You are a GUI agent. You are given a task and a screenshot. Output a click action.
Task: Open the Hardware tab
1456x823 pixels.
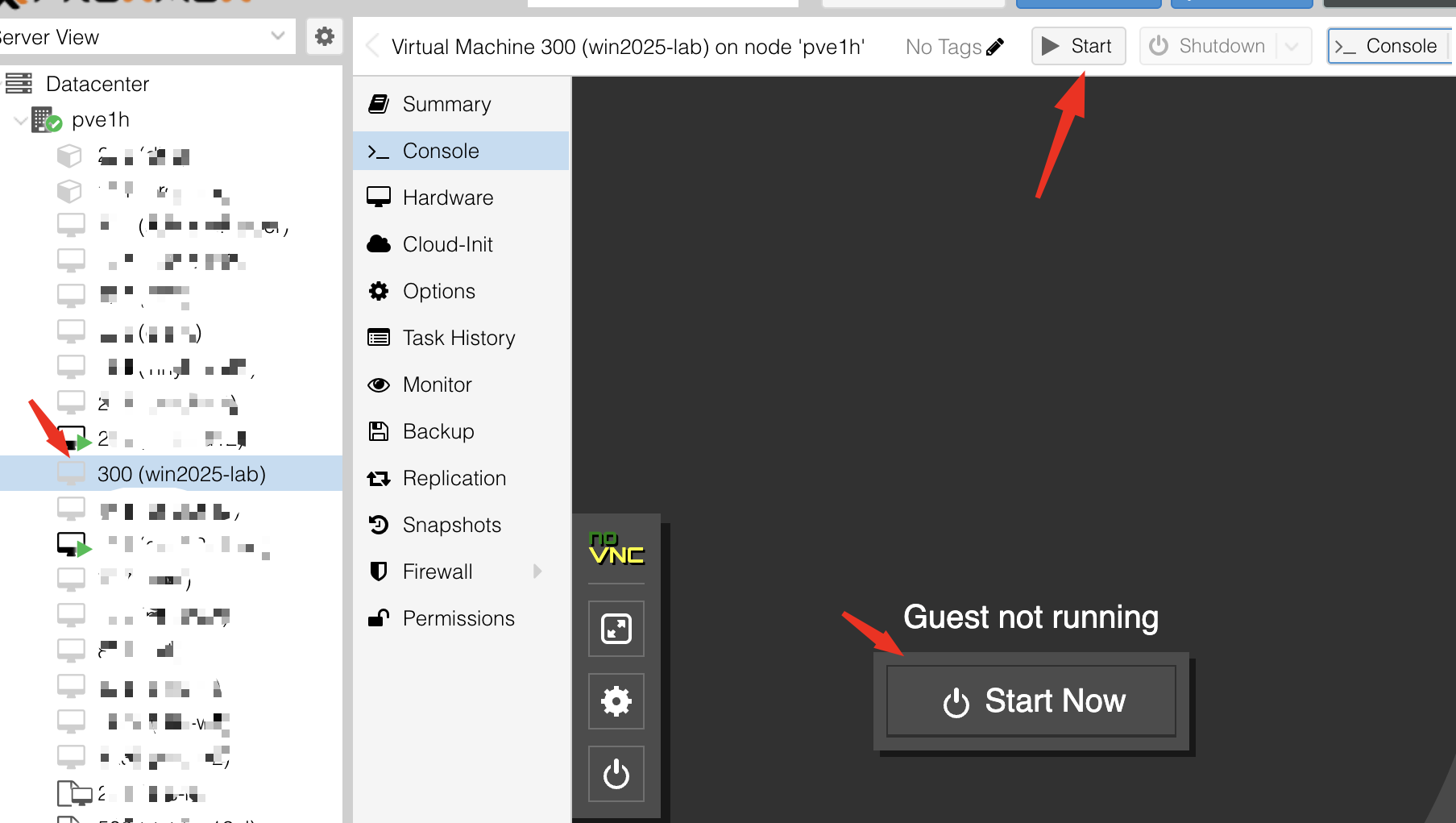point(447,197)
